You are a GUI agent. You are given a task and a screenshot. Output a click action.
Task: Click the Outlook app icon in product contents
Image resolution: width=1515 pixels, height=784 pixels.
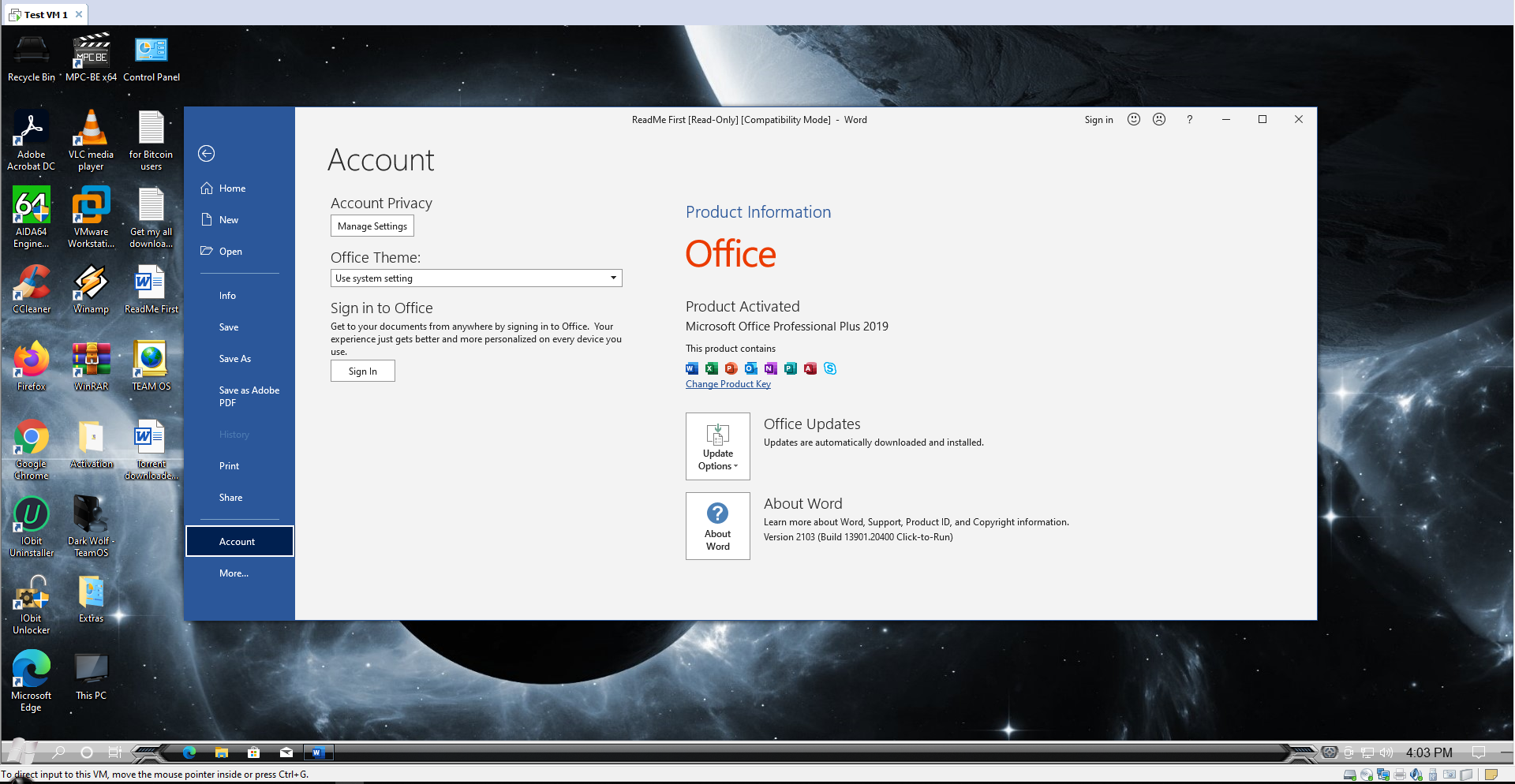(x=751, y=368)
